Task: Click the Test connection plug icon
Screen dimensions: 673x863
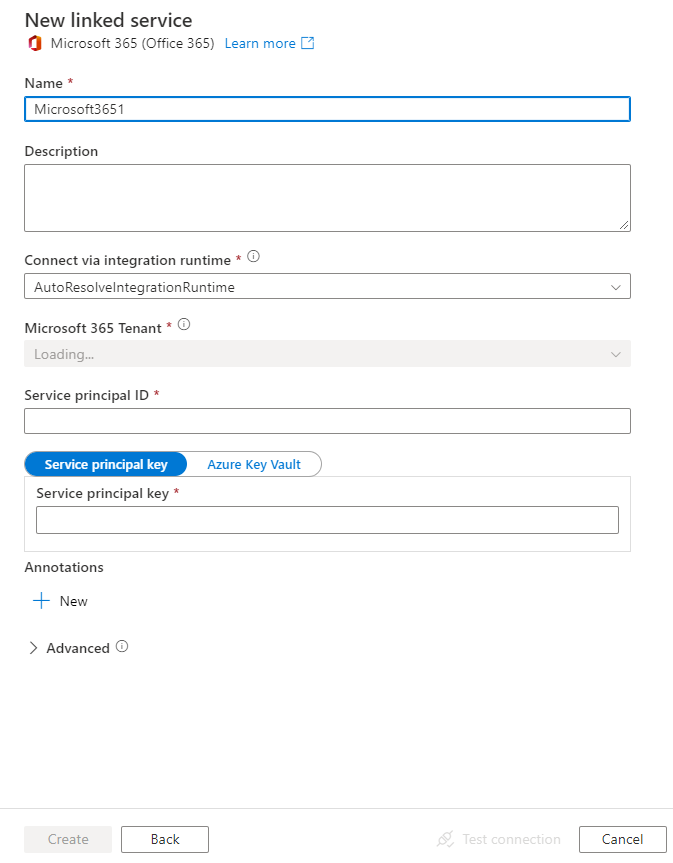Action: pyautogui.click(x=446, y=839)
